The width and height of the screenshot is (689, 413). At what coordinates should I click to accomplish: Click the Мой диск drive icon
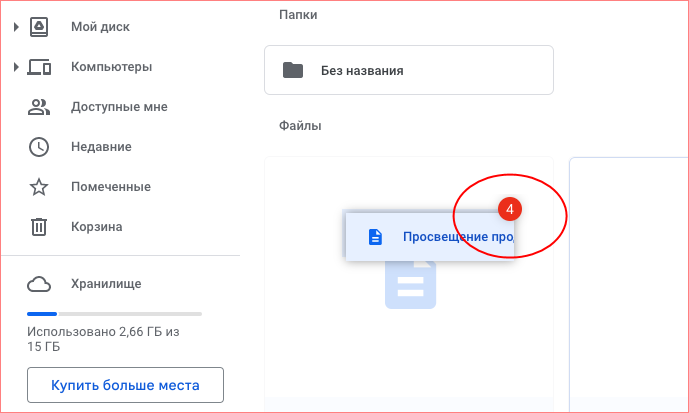coord(39,27)
